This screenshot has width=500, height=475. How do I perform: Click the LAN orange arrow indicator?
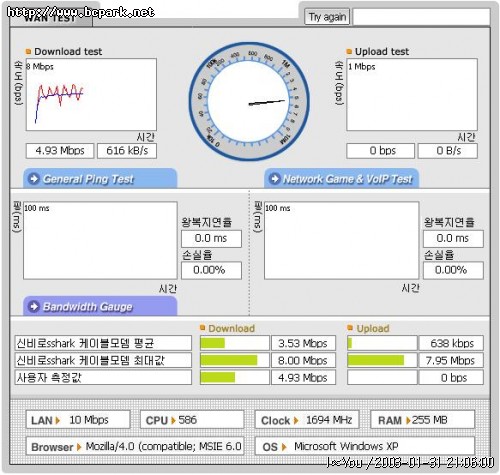58,420
